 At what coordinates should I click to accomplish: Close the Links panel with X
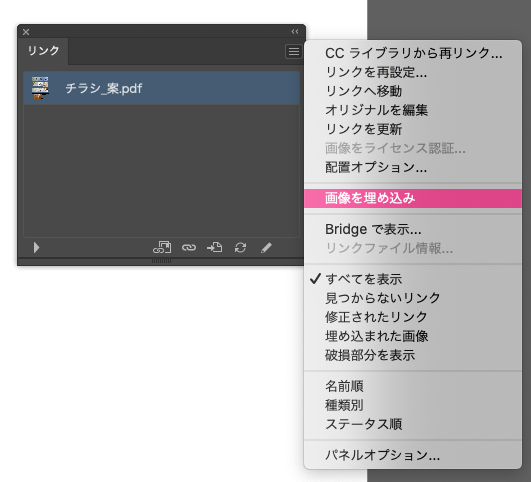(x=26, y=32)
